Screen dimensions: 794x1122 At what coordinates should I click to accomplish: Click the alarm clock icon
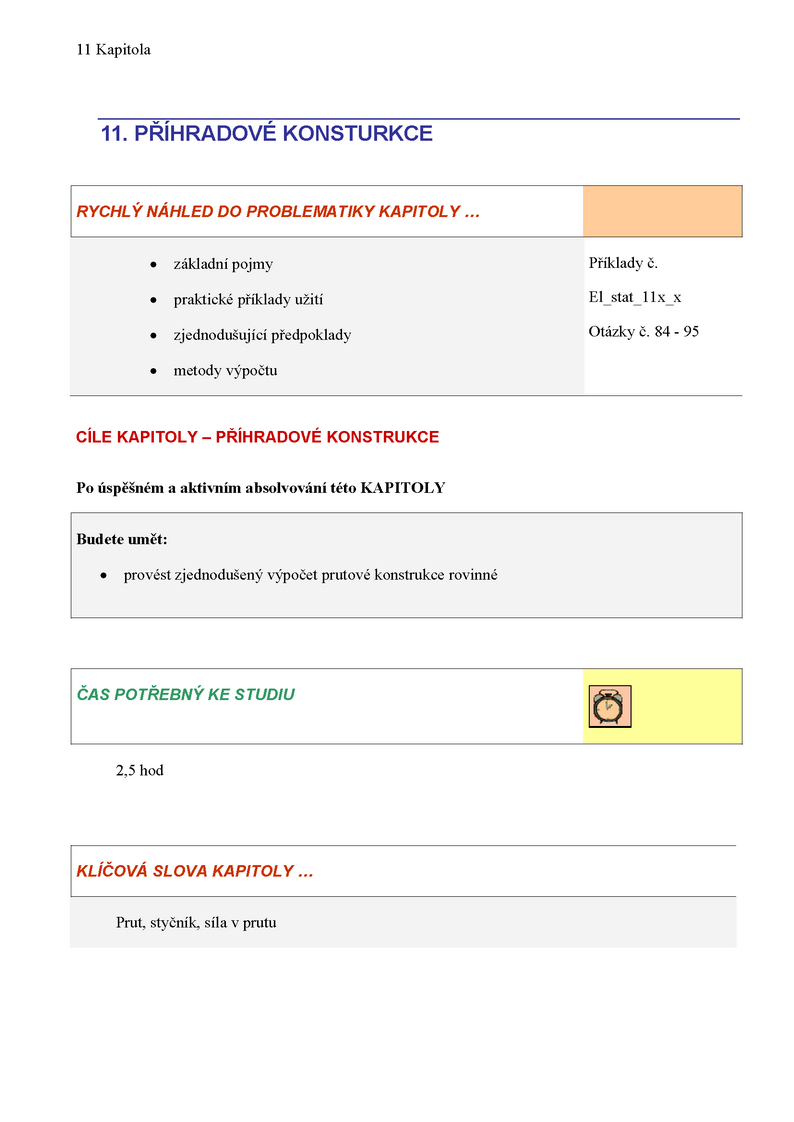[609, 706]
